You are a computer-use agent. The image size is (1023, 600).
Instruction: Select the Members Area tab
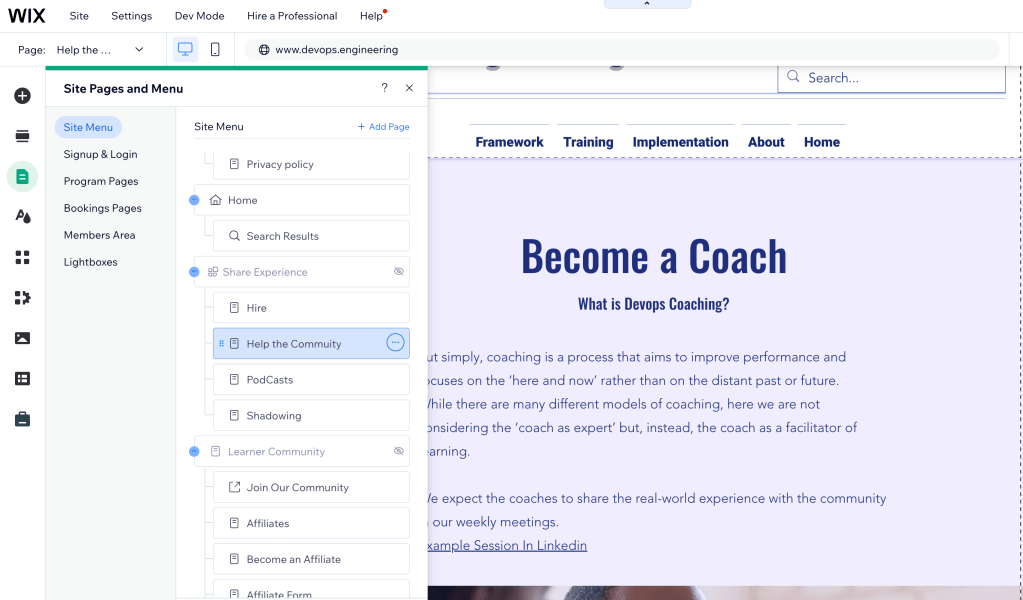click(99, 235)
